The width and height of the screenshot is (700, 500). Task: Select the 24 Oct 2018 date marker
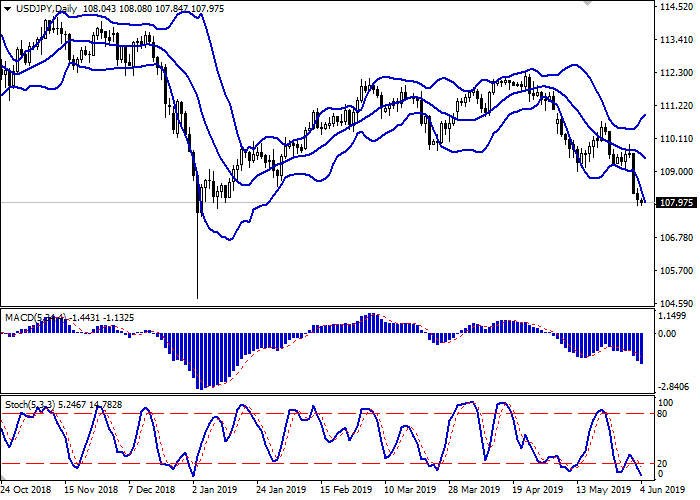click(x=27, y=491)
